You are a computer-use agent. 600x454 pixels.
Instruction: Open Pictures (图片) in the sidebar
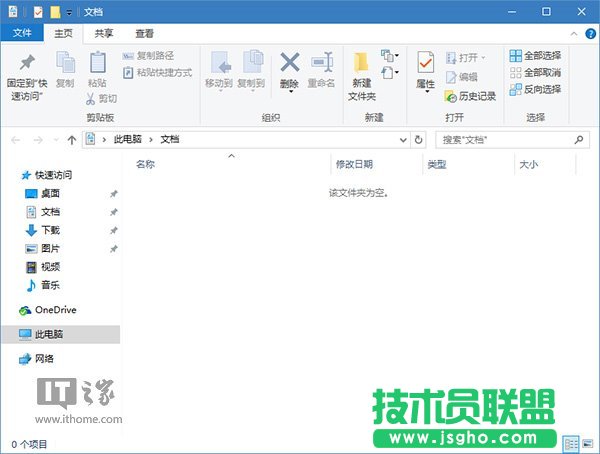pyautogui.click(x=43, y=249)
